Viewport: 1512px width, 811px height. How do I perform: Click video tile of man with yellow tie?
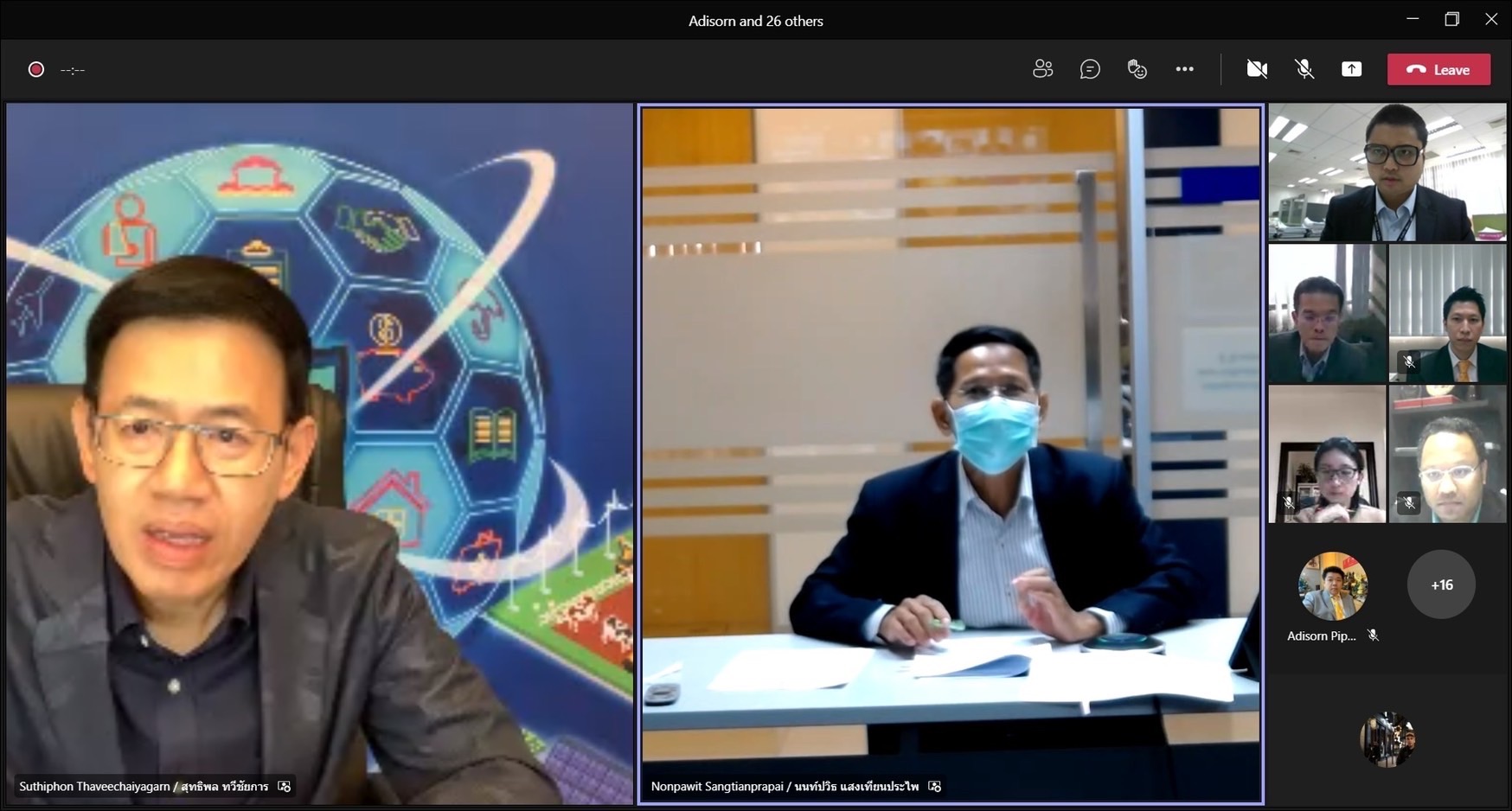1447,313
